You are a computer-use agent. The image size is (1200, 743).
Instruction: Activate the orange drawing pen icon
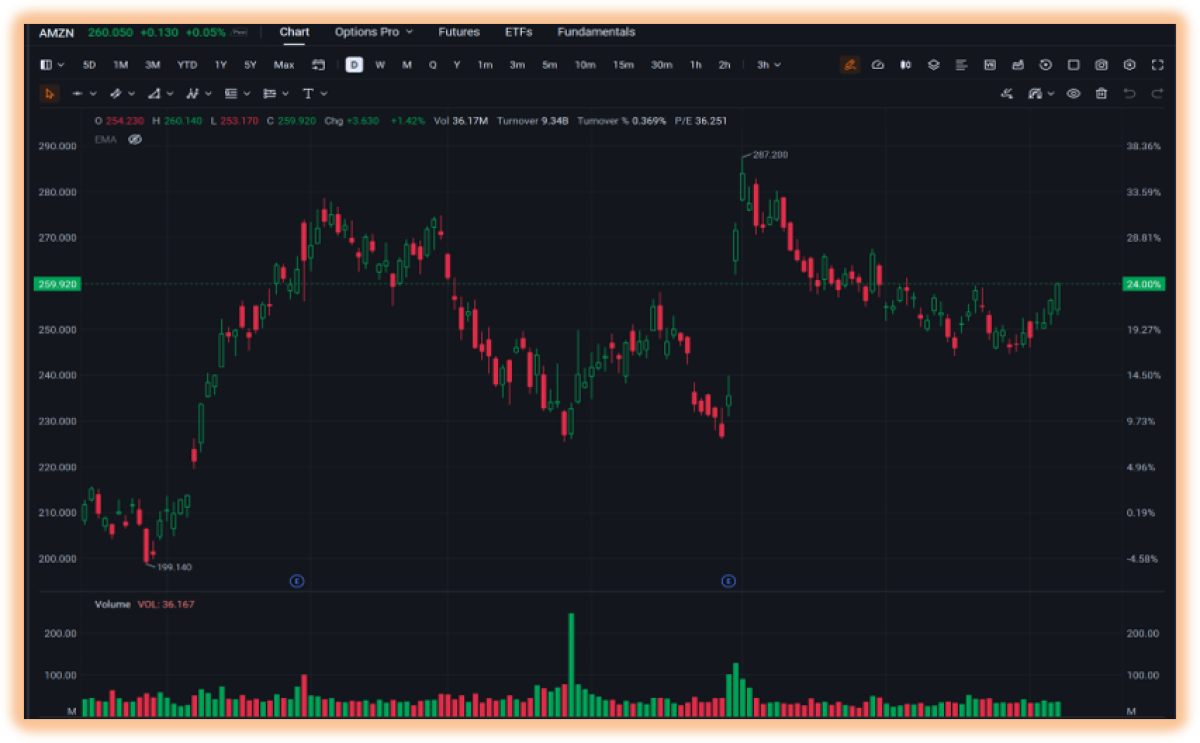coord(850,65)
